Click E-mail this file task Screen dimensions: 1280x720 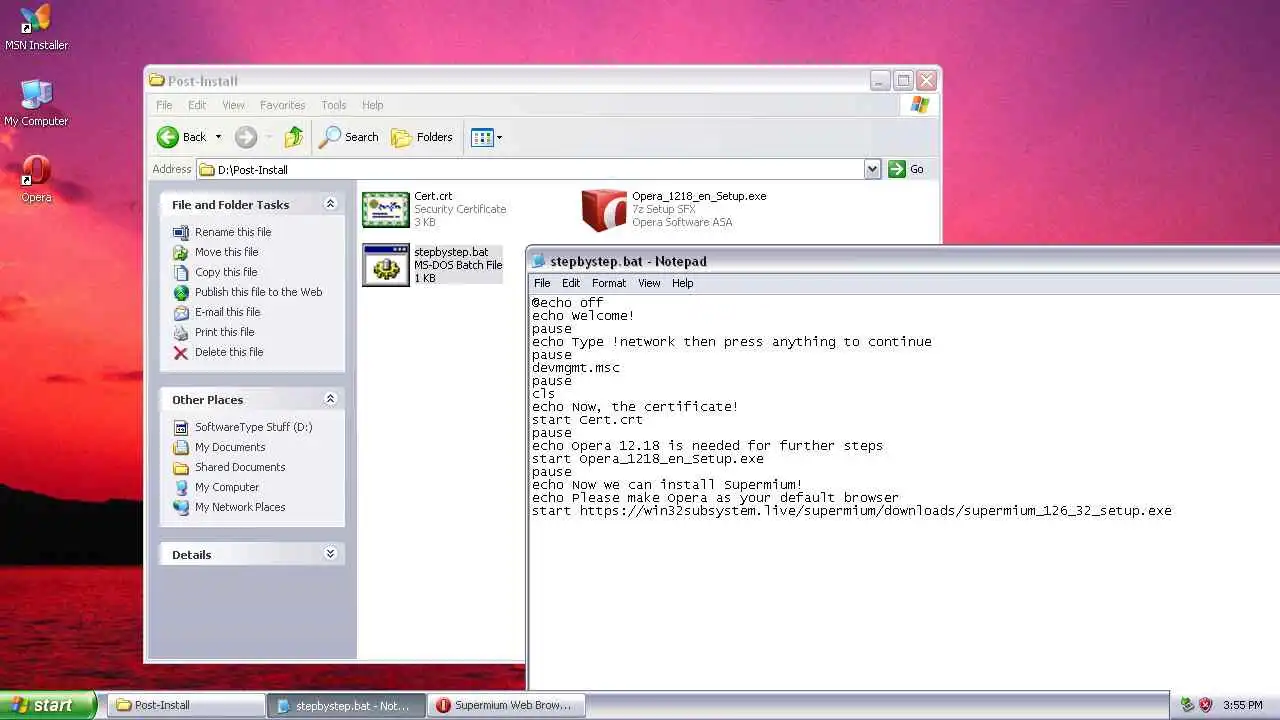click(217, 312)
